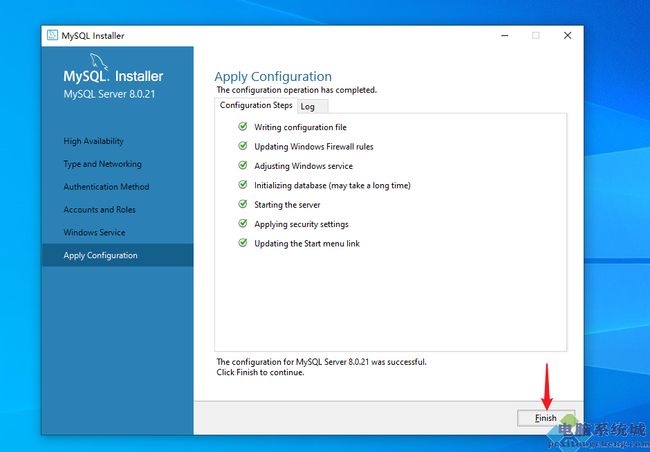Click 'MySQL Server 8.0.21' sidebar subtitle
Image resolution: width=650 pixels, height=452 pixels.
pos(109,94)
